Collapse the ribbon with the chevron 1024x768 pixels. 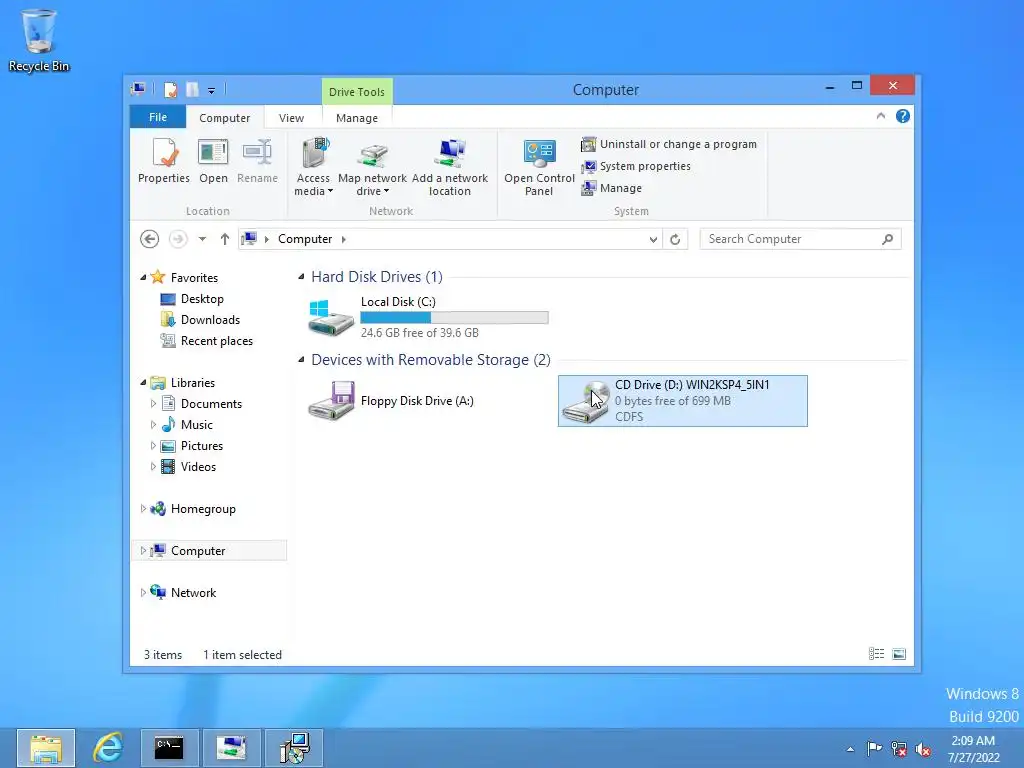[x=880, y=116]
